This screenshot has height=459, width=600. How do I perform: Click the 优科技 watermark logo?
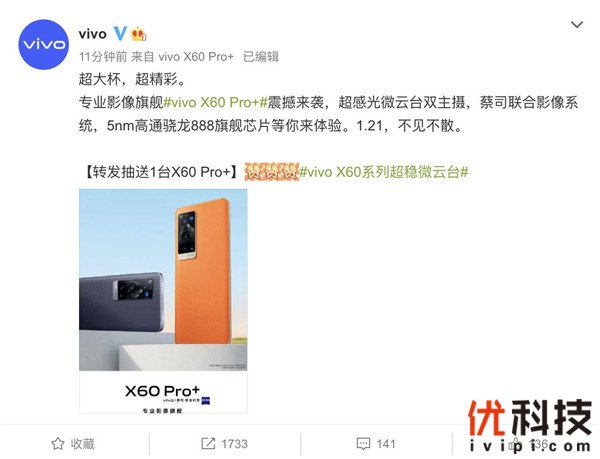pos(530,425)
